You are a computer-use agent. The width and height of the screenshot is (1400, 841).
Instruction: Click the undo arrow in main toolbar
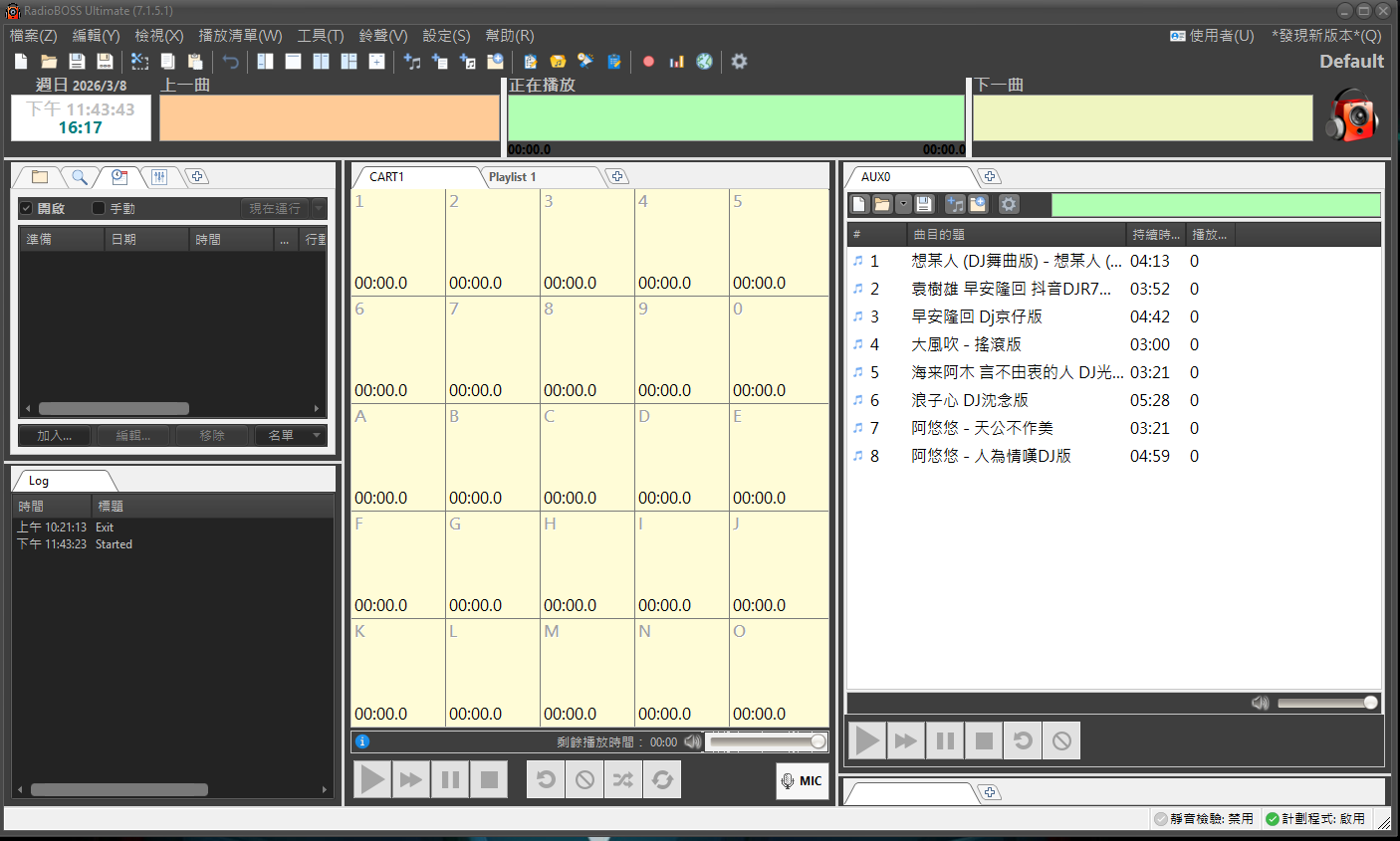(231, 62)
